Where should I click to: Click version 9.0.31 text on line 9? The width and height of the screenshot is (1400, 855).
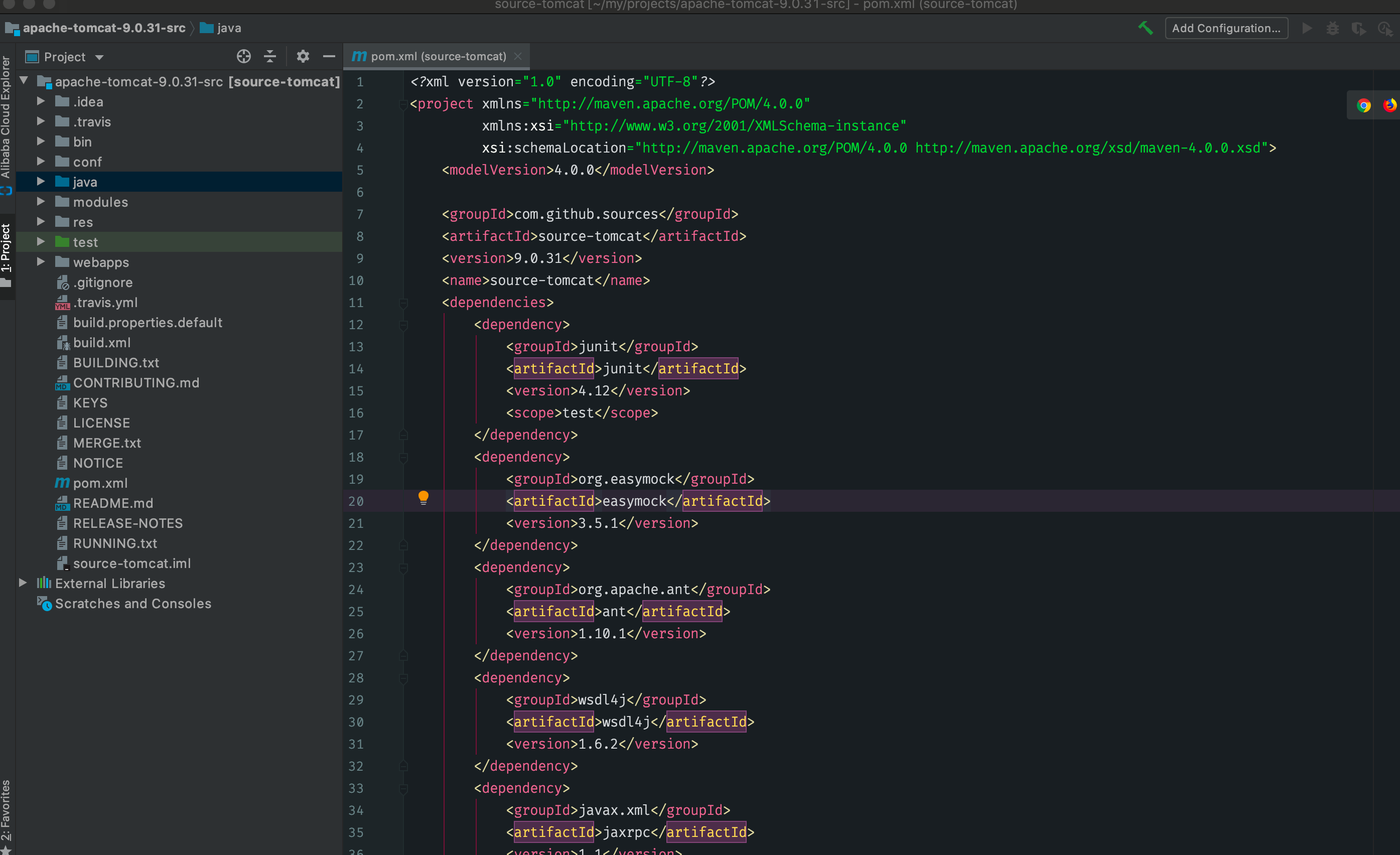click(x=538, y=258)
